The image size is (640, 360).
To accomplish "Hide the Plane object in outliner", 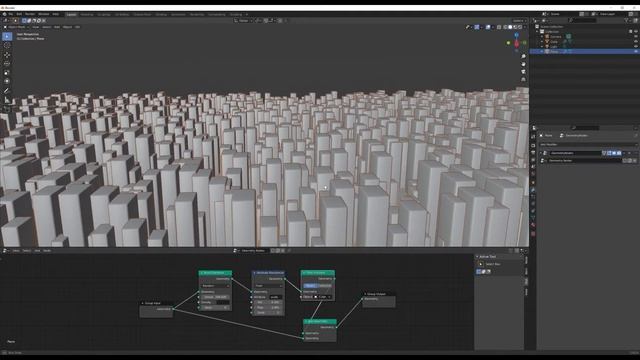I will point(636,51).
